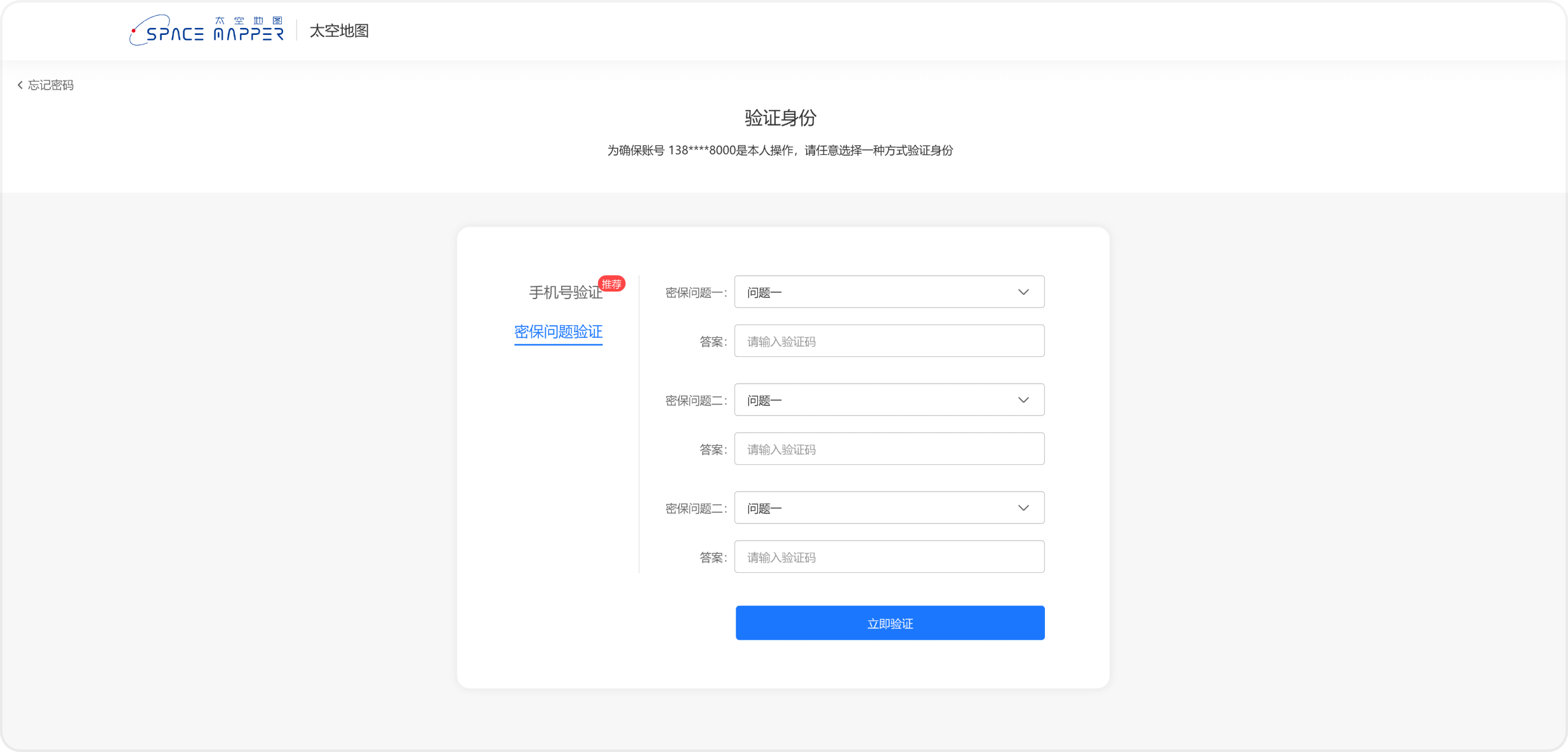Viewport: 1568px width, 752px height.
Task: Open the 密保问题一 question selector
Action: 888,292
